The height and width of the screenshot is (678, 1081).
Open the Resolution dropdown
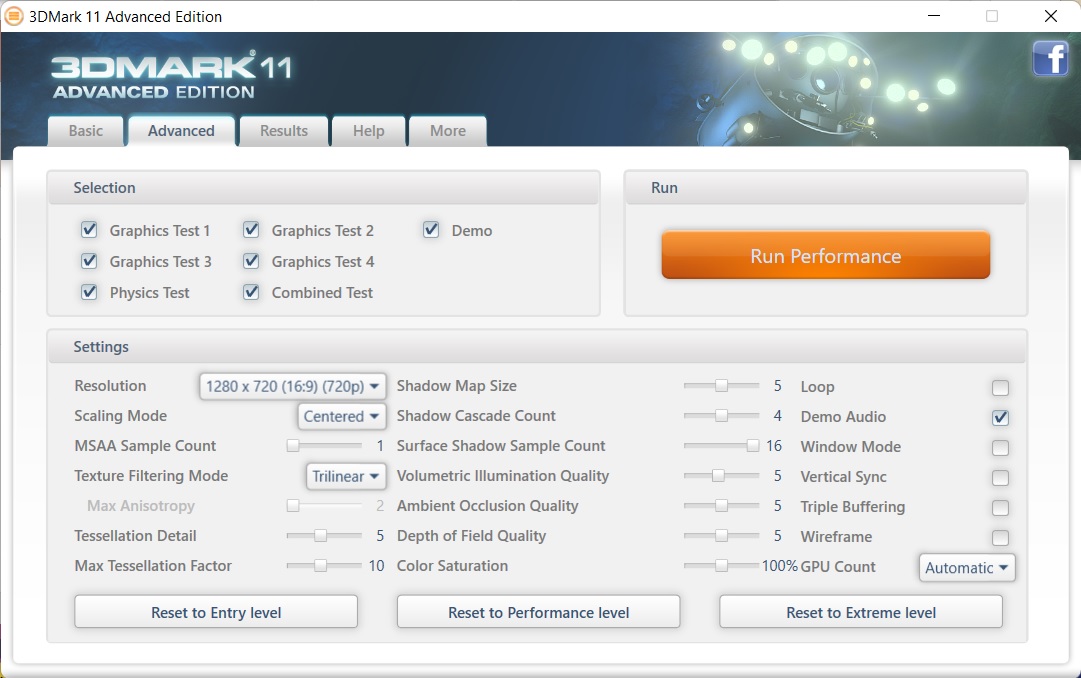click(x=292, y=386)
